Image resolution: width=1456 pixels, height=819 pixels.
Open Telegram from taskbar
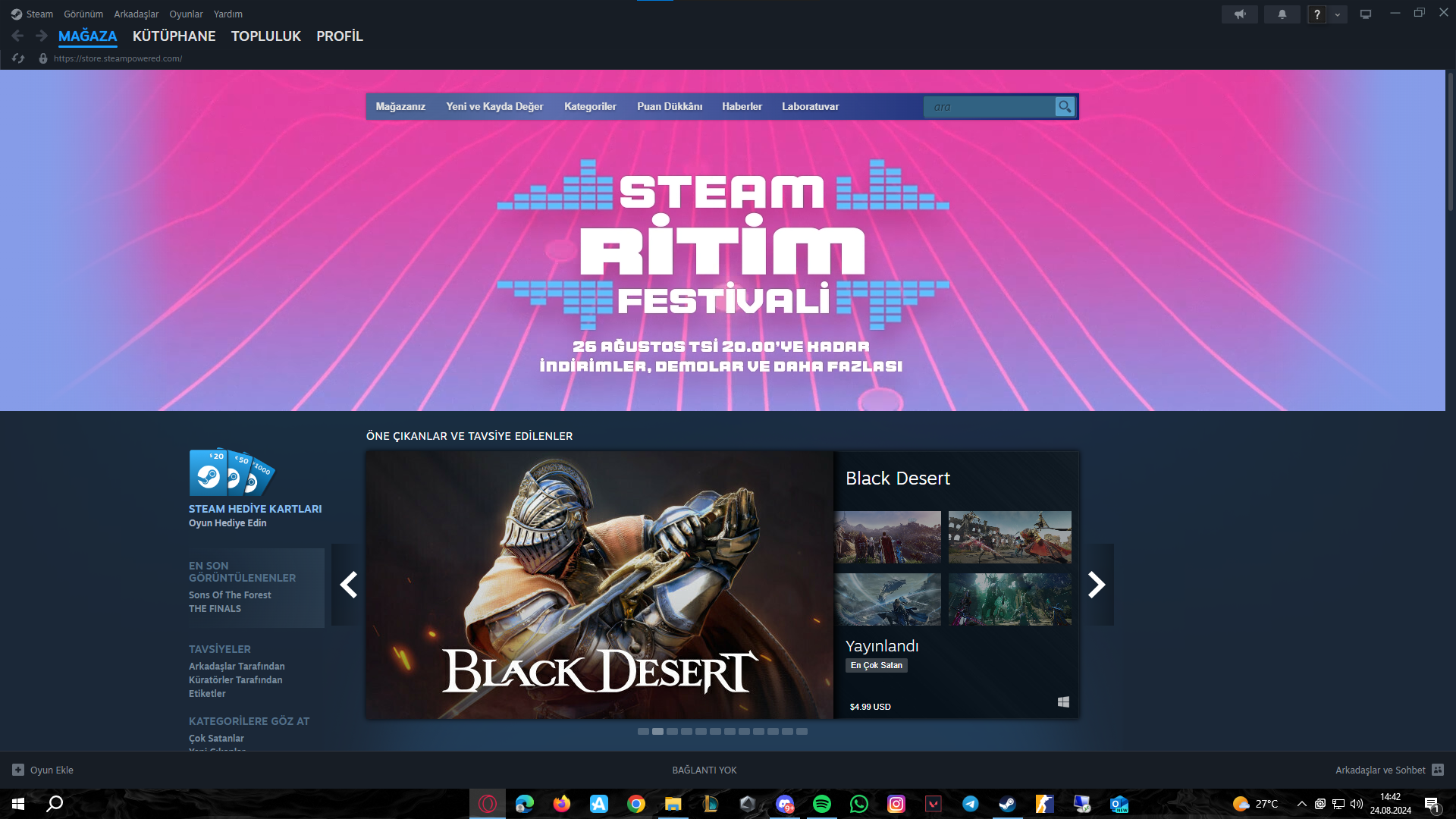click(x=971, y=804)
